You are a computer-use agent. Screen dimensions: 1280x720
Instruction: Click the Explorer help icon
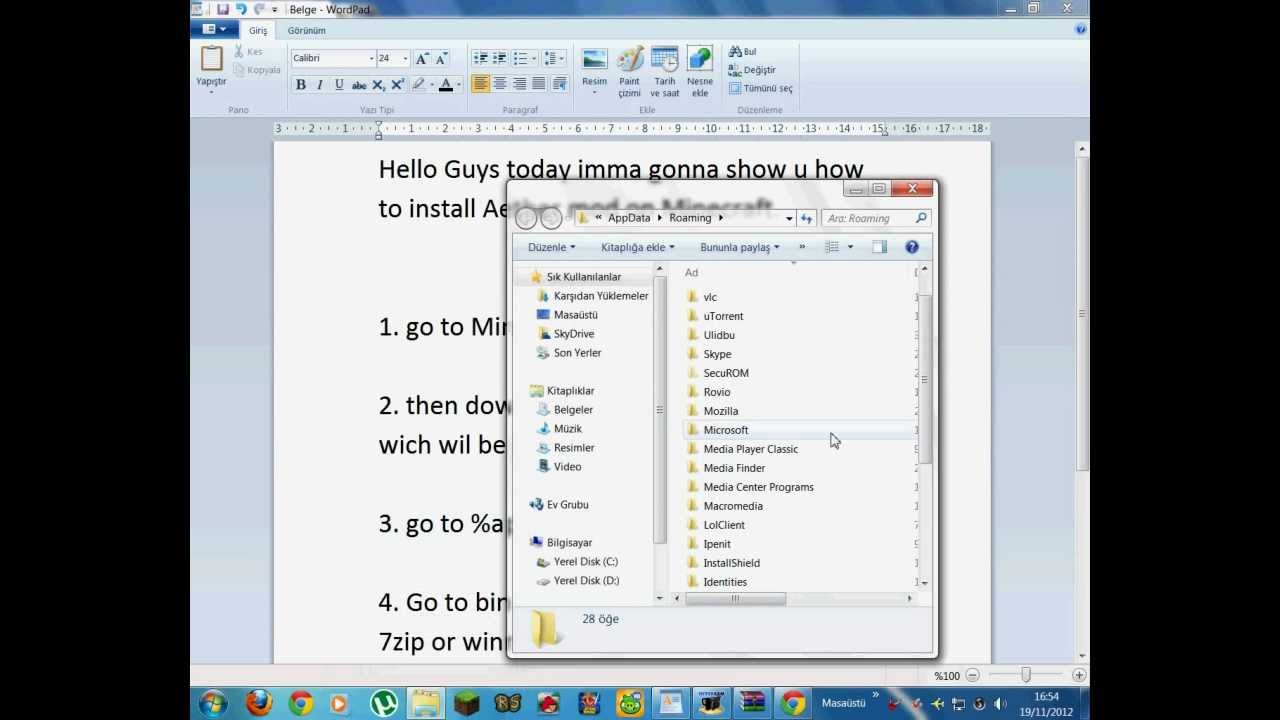(x=912, y=247)
